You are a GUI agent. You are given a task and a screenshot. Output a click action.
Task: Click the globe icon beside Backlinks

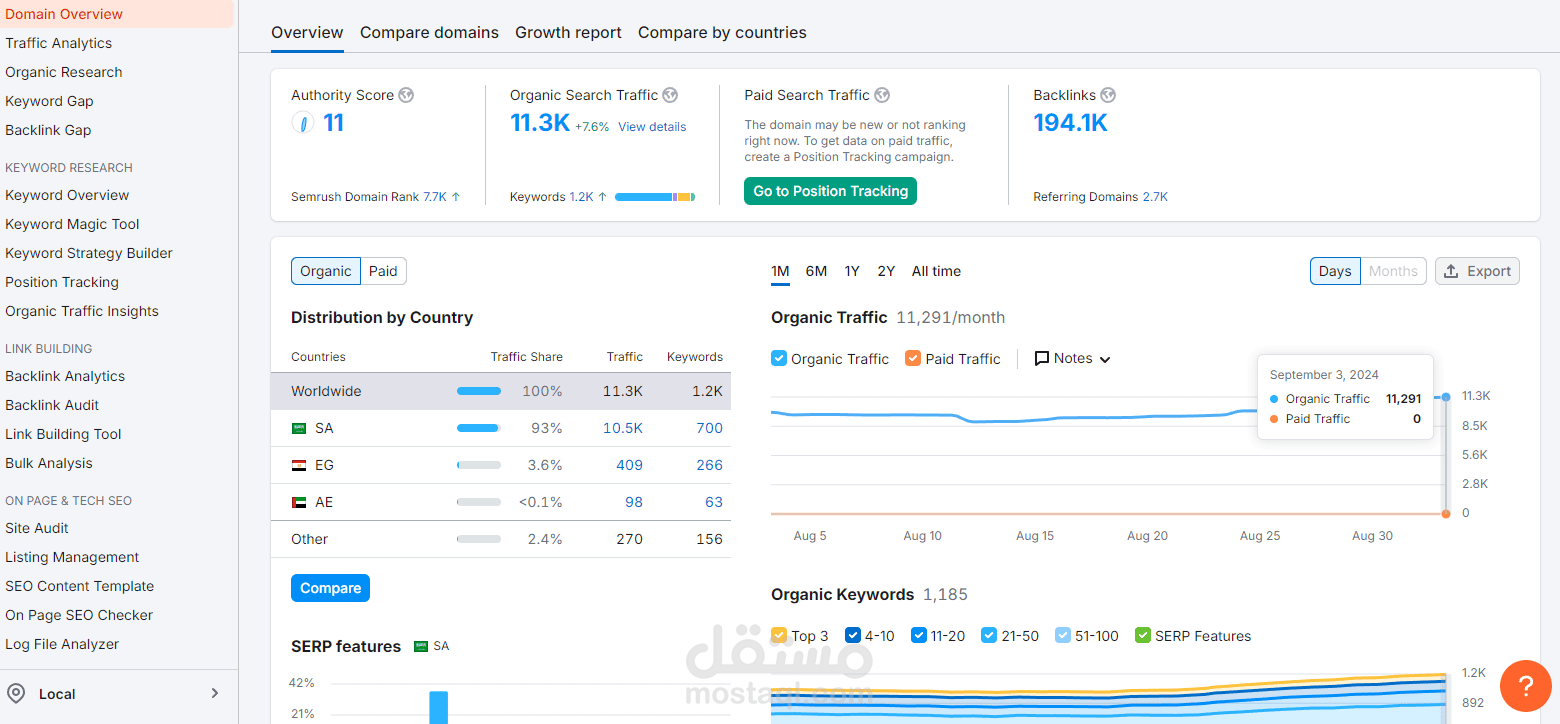tap(1108, 95)
